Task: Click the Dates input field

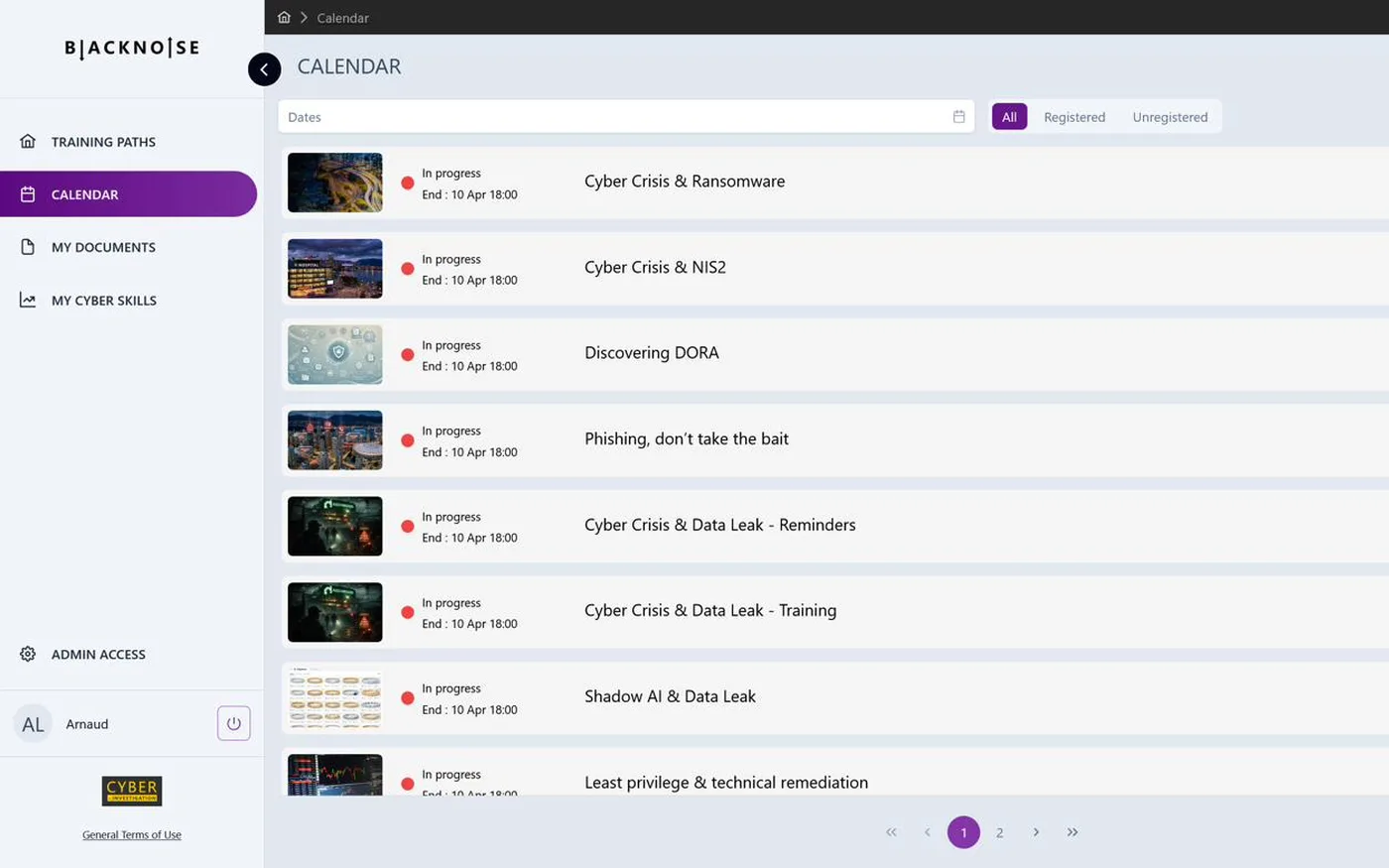Action: pos(626,116)
